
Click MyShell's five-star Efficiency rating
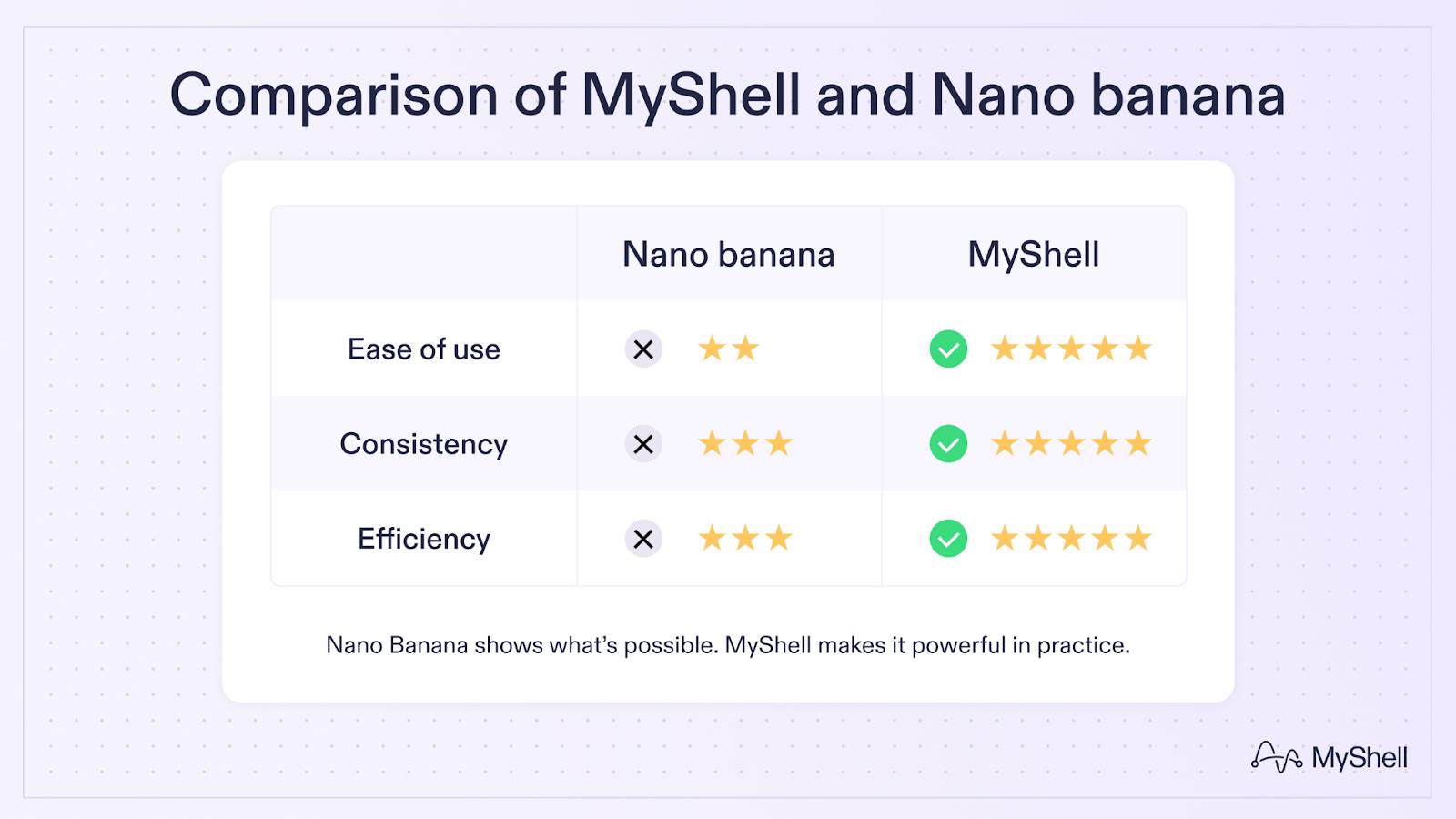pyautogui.click(x=1071, y=539)
